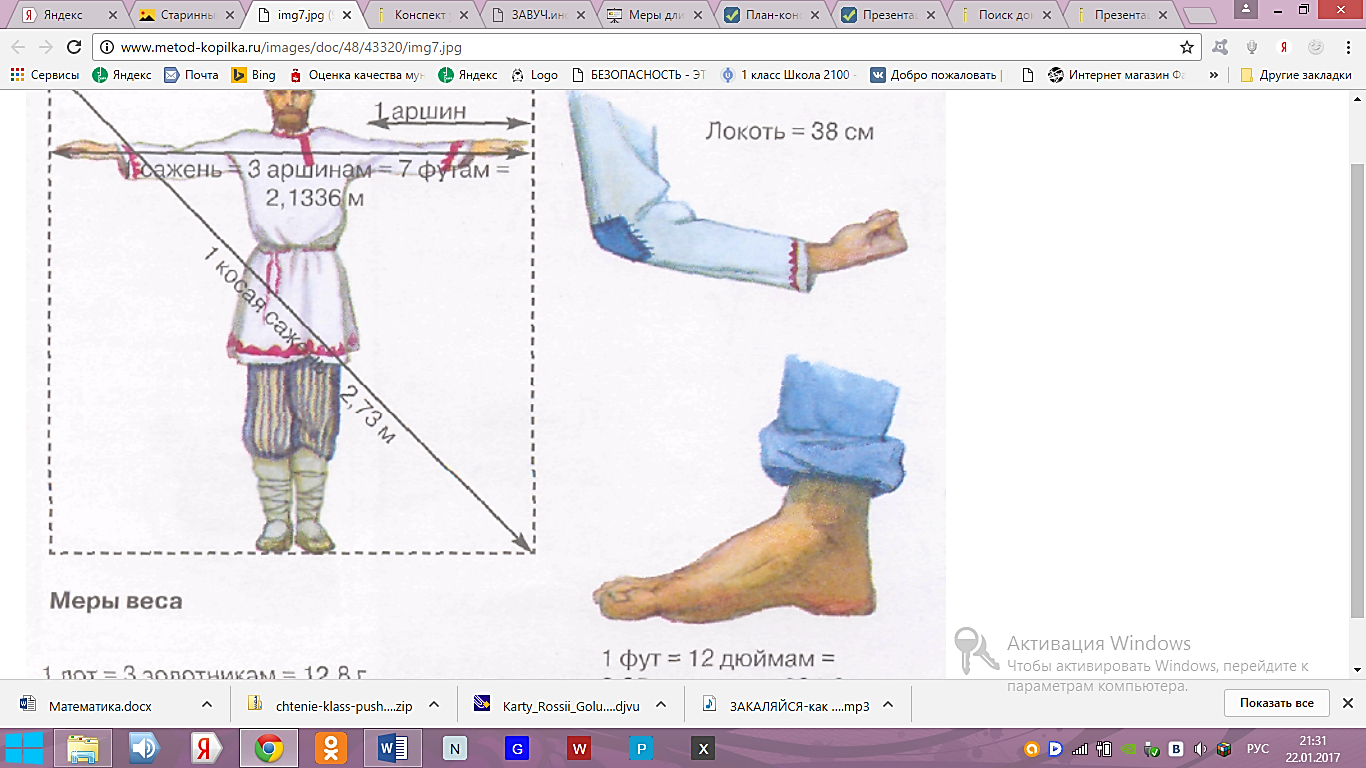
Task: Open network signal icon in tray
Action: click(x=1080, y=749)
